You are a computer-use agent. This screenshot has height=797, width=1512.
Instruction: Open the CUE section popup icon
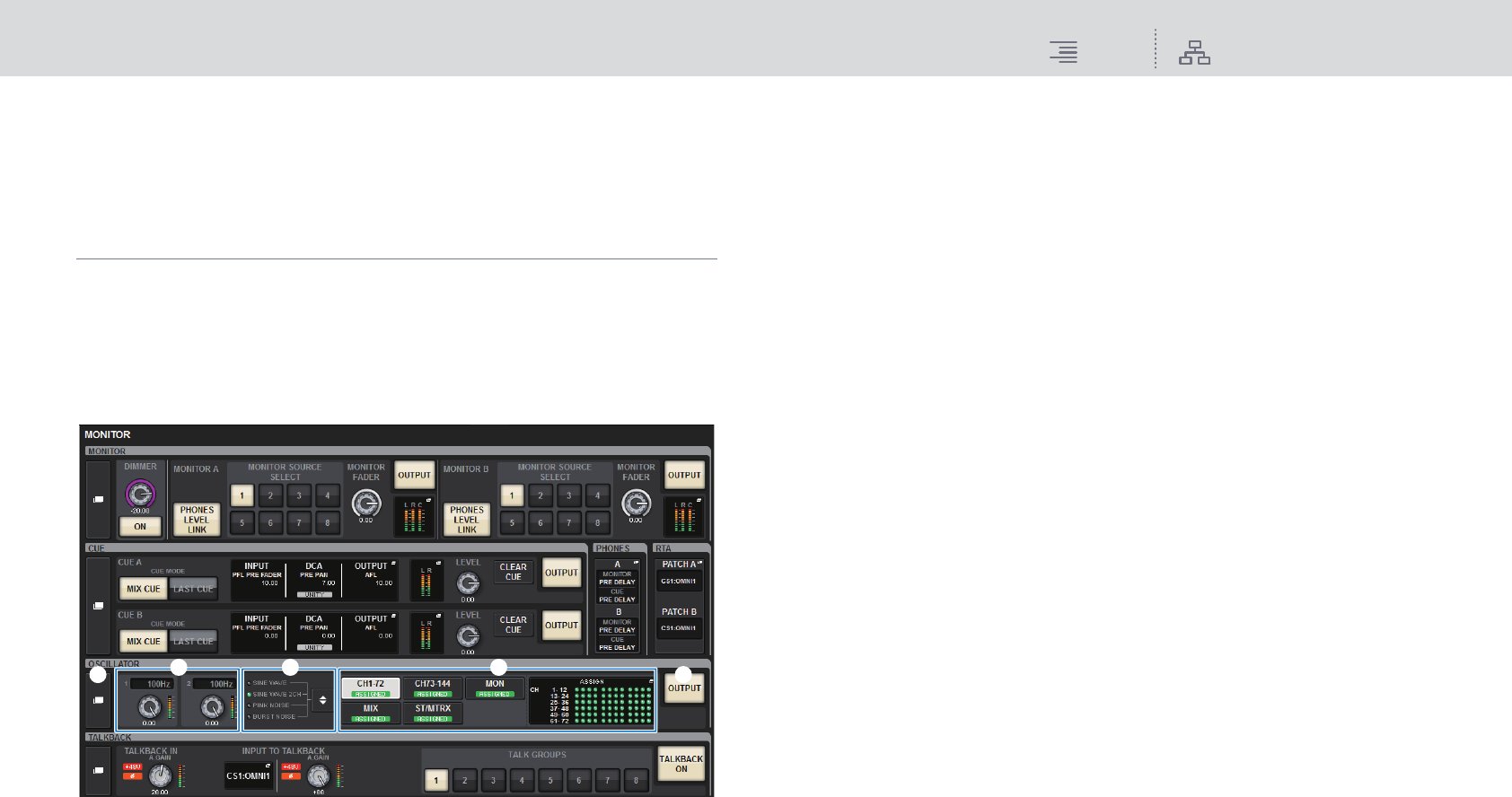pyautogui.click(x=98, y=606)
